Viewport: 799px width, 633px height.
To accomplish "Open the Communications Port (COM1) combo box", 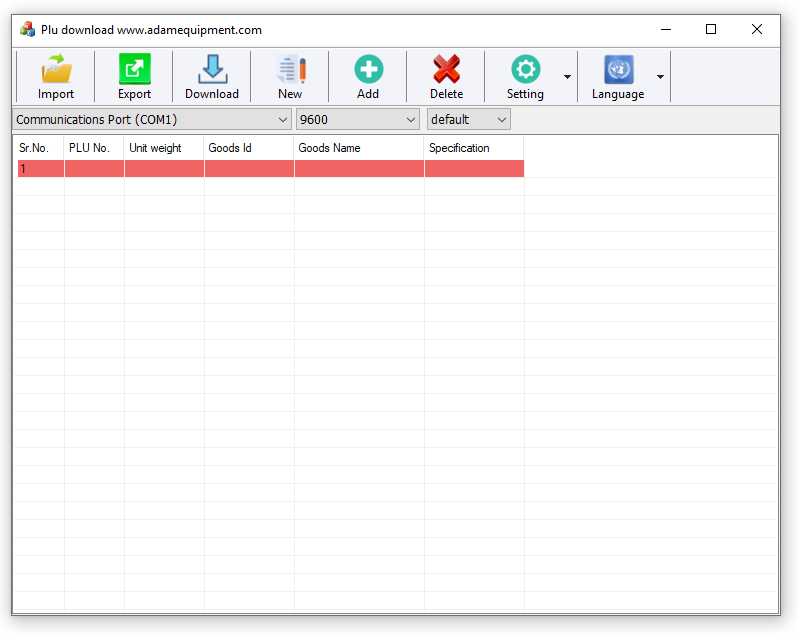I will (x=152, y=120).
